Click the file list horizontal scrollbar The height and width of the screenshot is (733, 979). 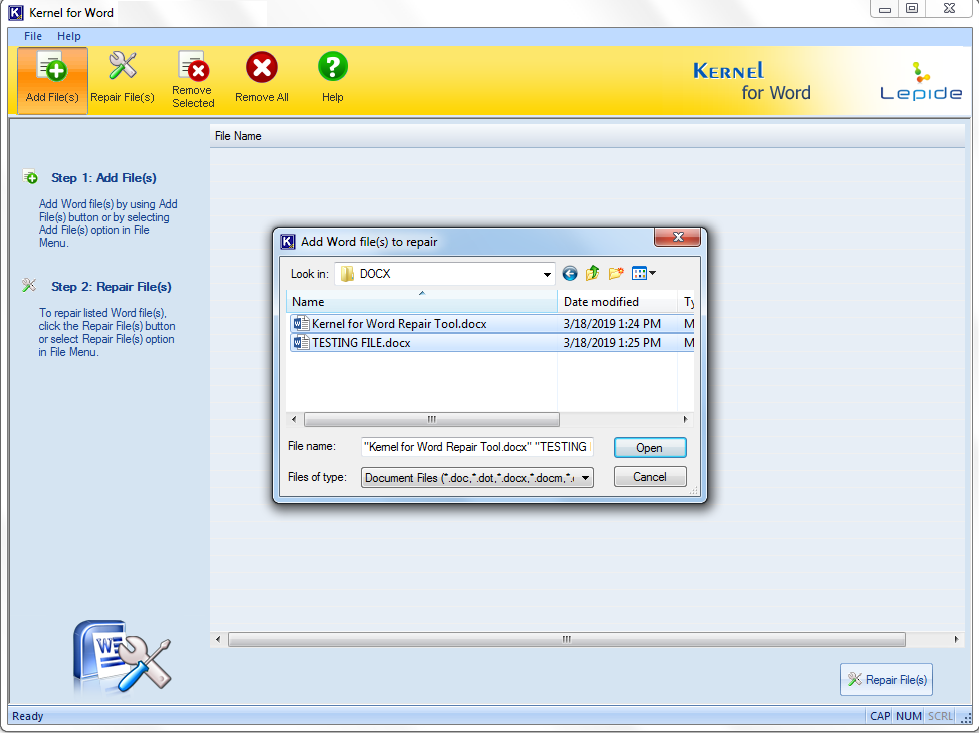[431, 420]
